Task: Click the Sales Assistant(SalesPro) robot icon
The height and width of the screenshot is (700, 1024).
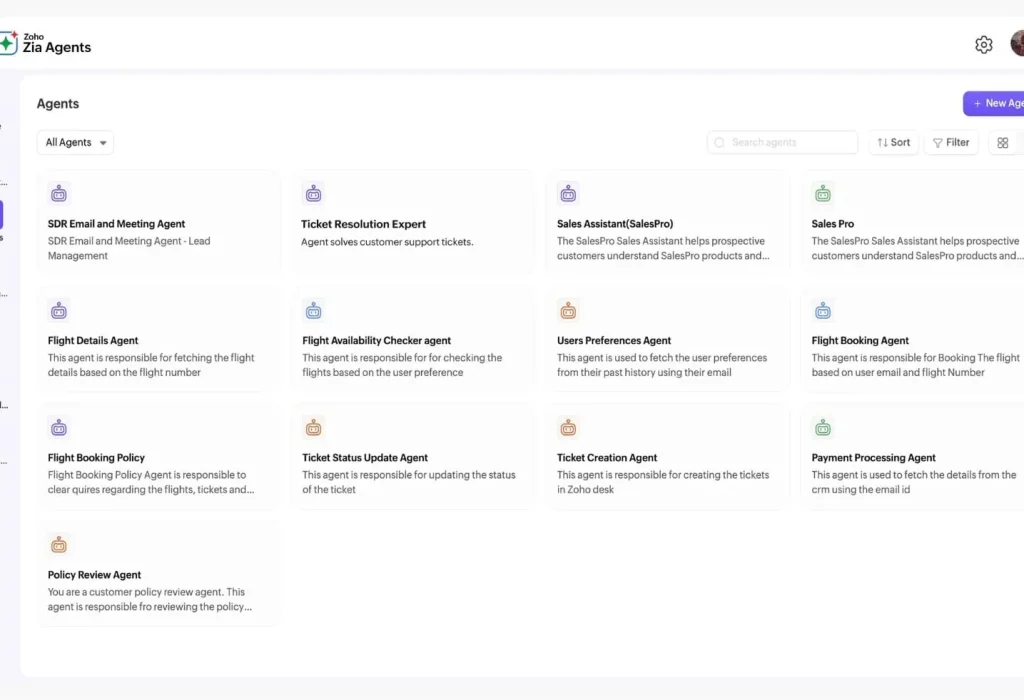Action: [x=568, y=193]
